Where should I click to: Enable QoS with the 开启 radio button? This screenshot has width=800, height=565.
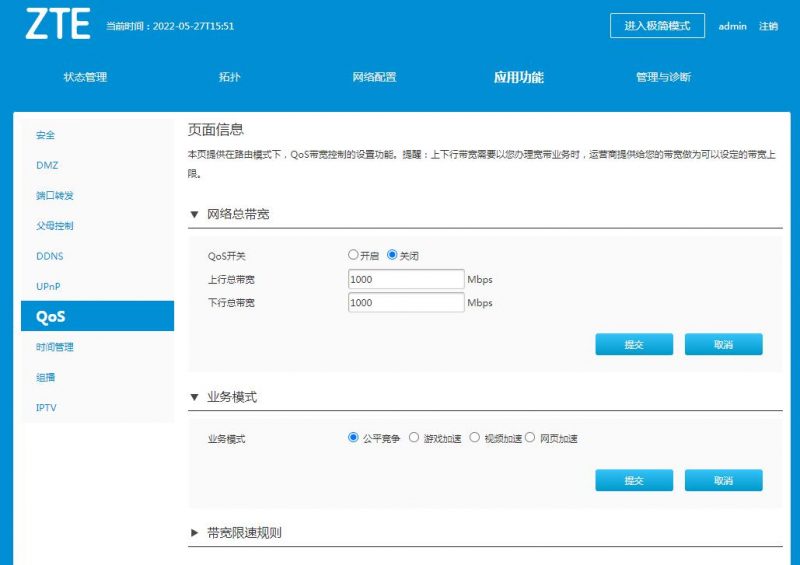pos(353,256)
